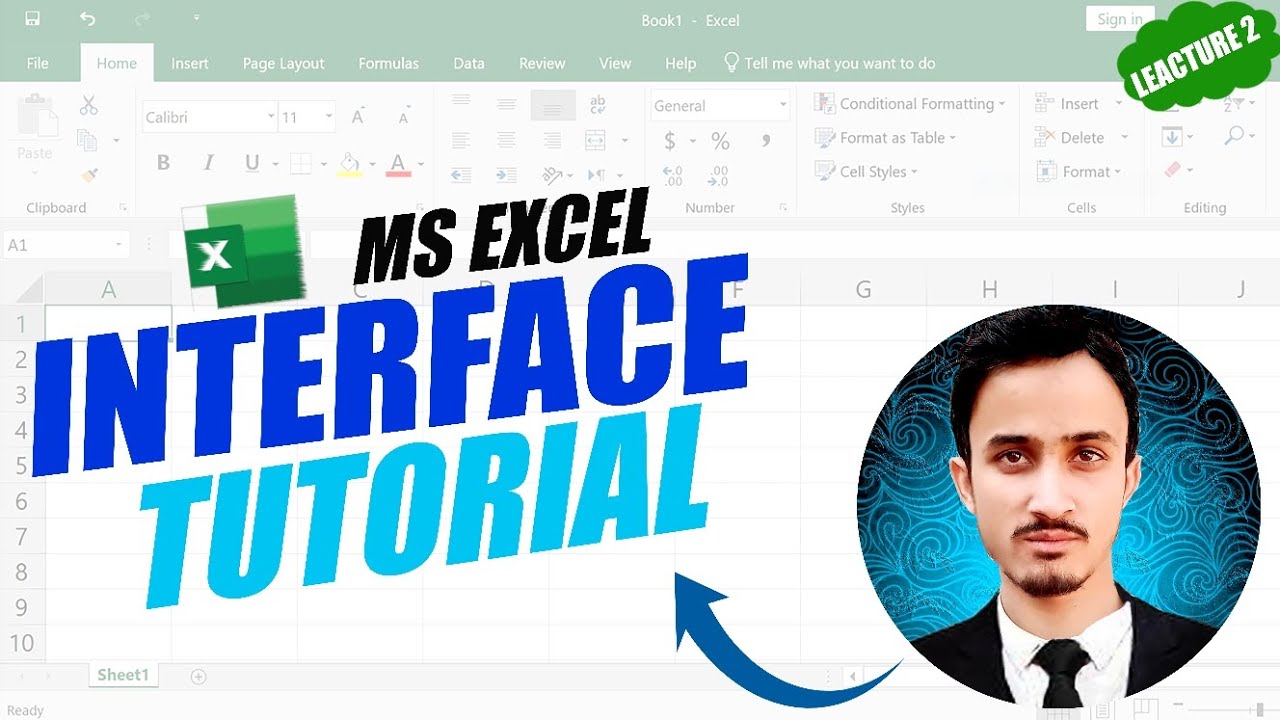The height and width of the screenshot is (720, 1280).
Task: Click the Decrease Decimal icon
Action: (718, 177)
